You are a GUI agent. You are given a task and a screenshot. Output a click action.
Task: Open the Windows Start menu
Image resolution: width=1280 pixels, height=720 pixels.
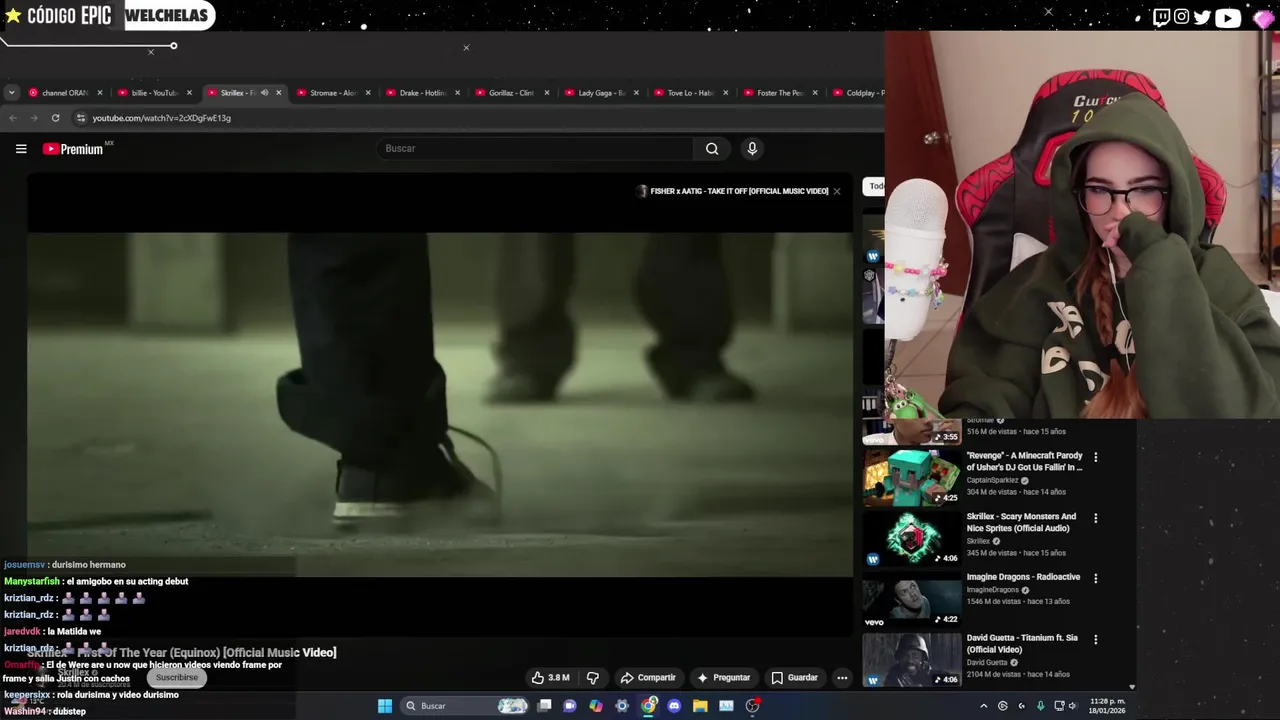[x=385, y=706]
